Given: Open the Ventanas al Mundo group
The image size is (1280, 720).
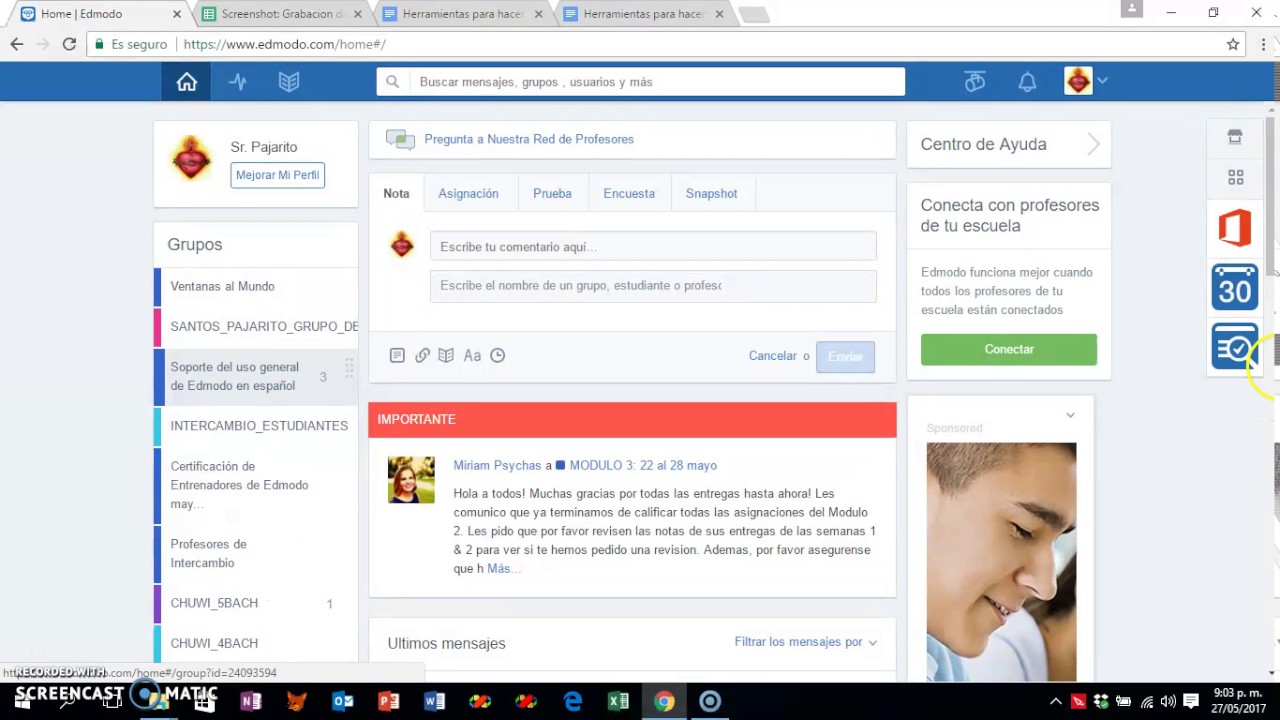Looking at the screenshot, I should click(222, 286).
